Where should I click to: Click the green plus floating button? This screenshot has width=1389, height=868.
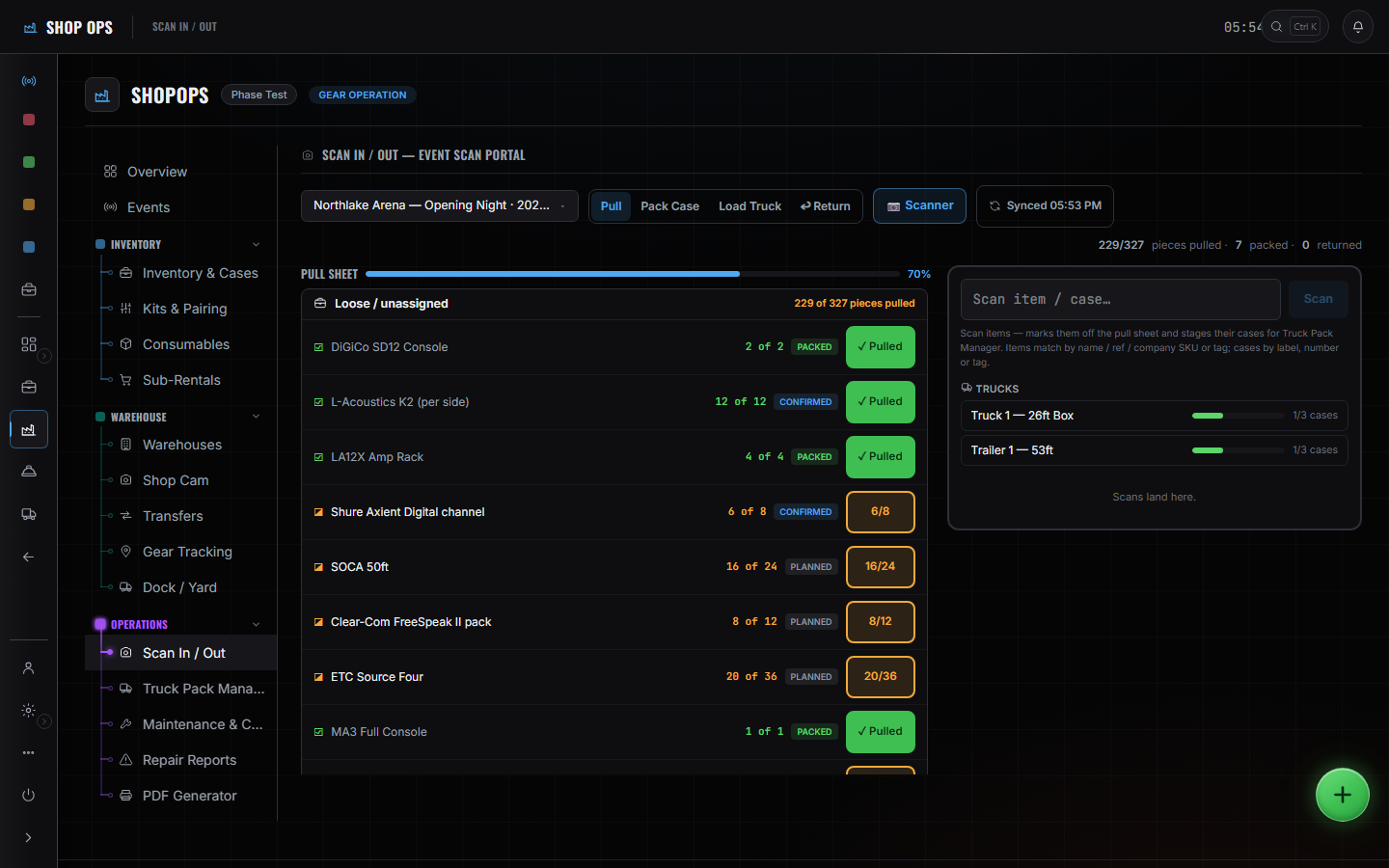1343,795
